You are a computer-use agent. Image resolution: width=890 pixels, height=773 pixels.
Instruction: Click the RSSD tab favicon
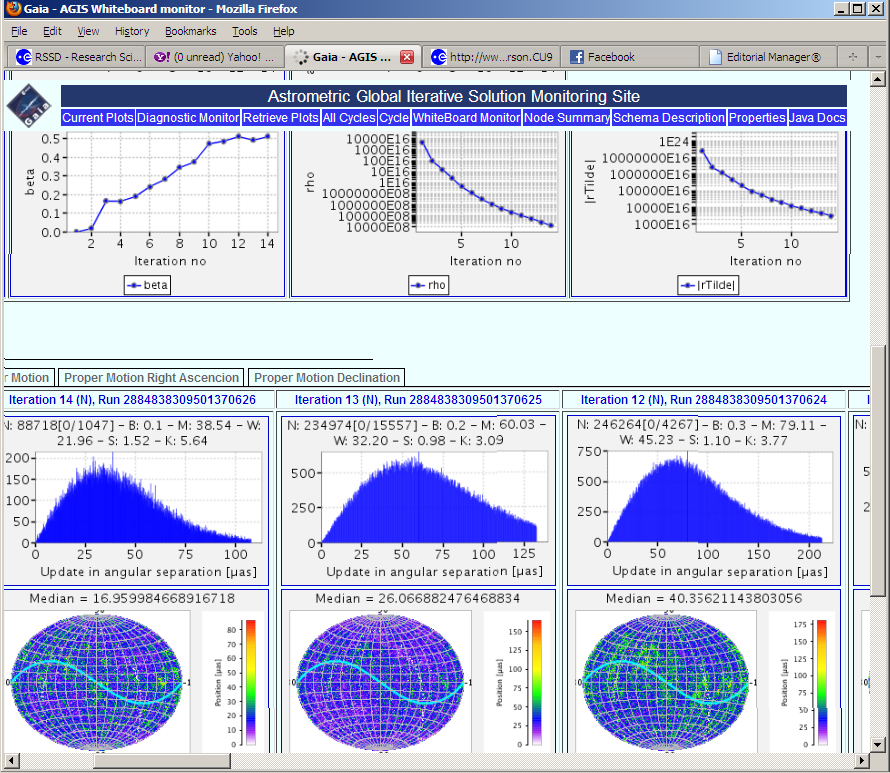pyautogui.click(x=23, y=57)
